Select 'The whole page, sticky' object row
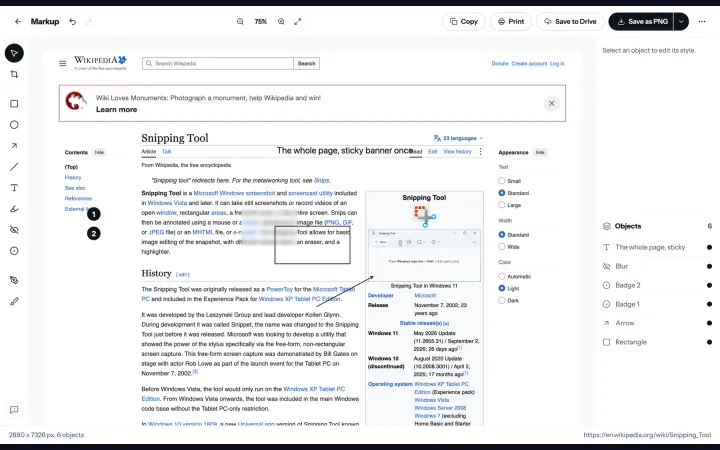The width and height of the screenshot is (720, 450). pyautogui.click(x=657, y=248)
